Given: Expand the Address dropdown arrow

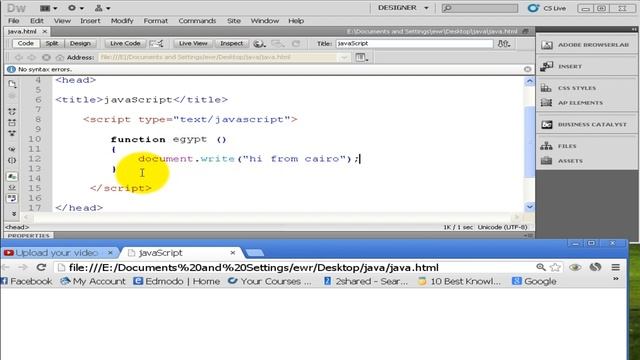Looking at the screenshot, I should 344,58.
